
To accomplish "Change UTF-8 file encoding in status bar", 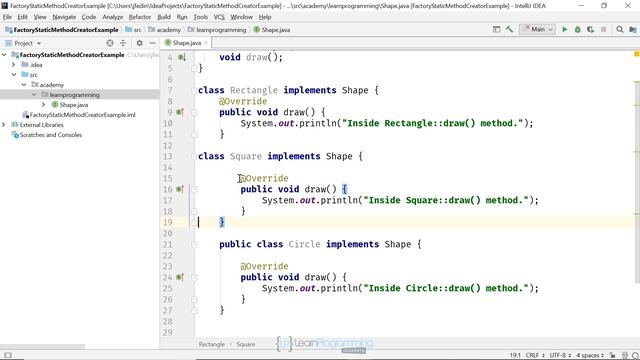I will pyautogui.click(x=561, y=356).
